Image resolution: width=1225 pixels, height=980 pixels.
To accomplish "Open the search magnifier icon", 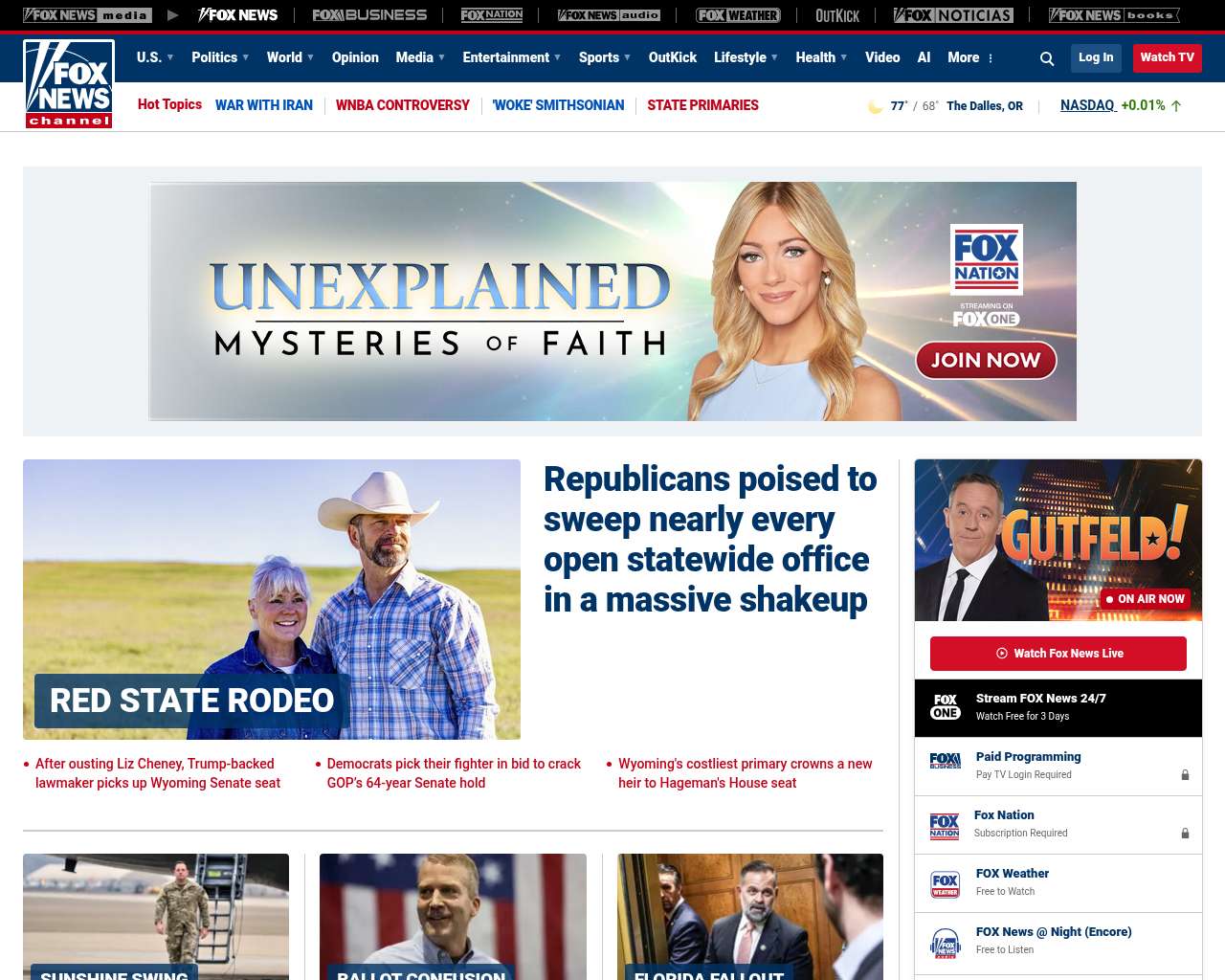I will click(1047, 58).
